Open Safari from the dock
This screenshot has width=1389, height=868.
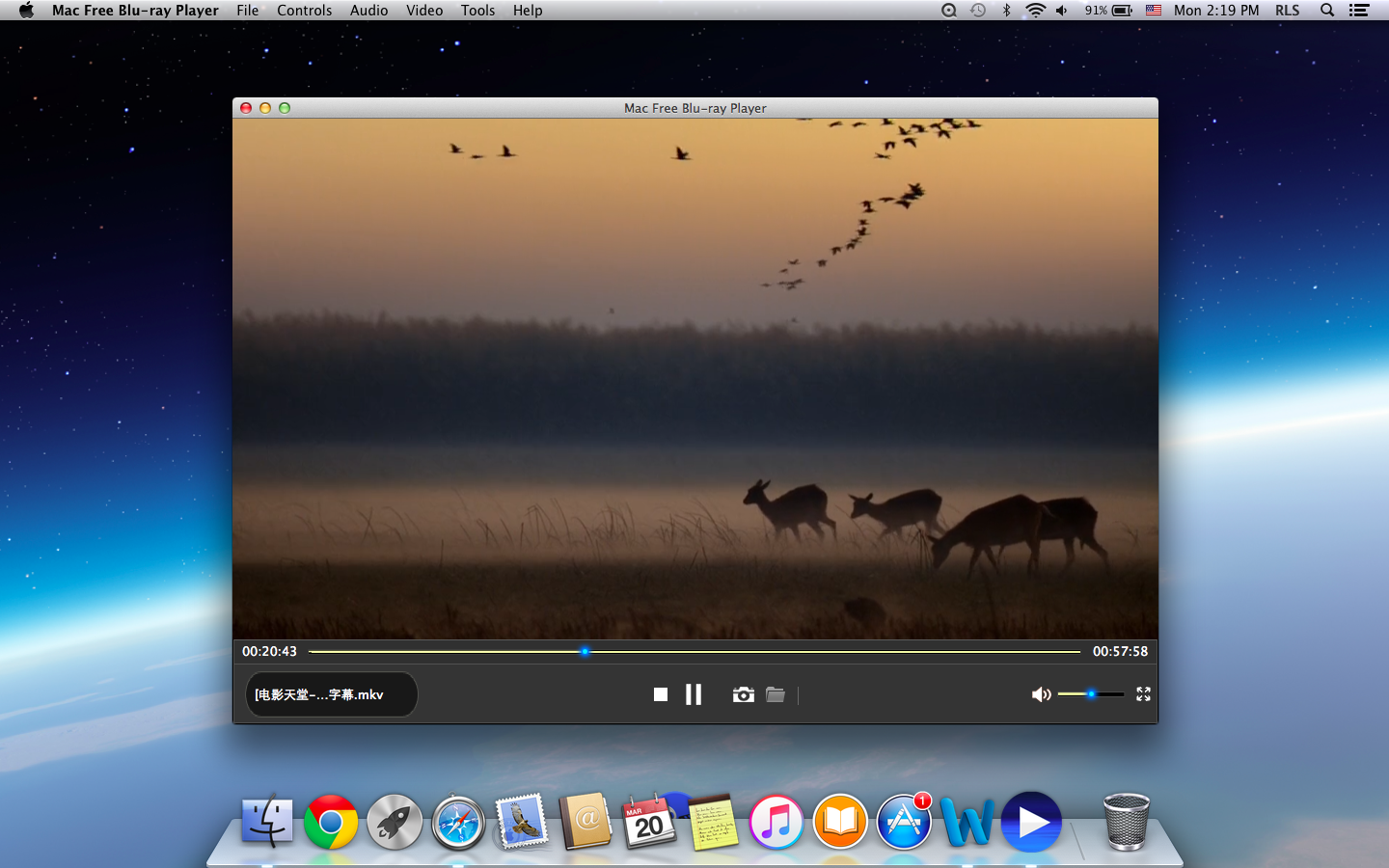pos(458,823)
